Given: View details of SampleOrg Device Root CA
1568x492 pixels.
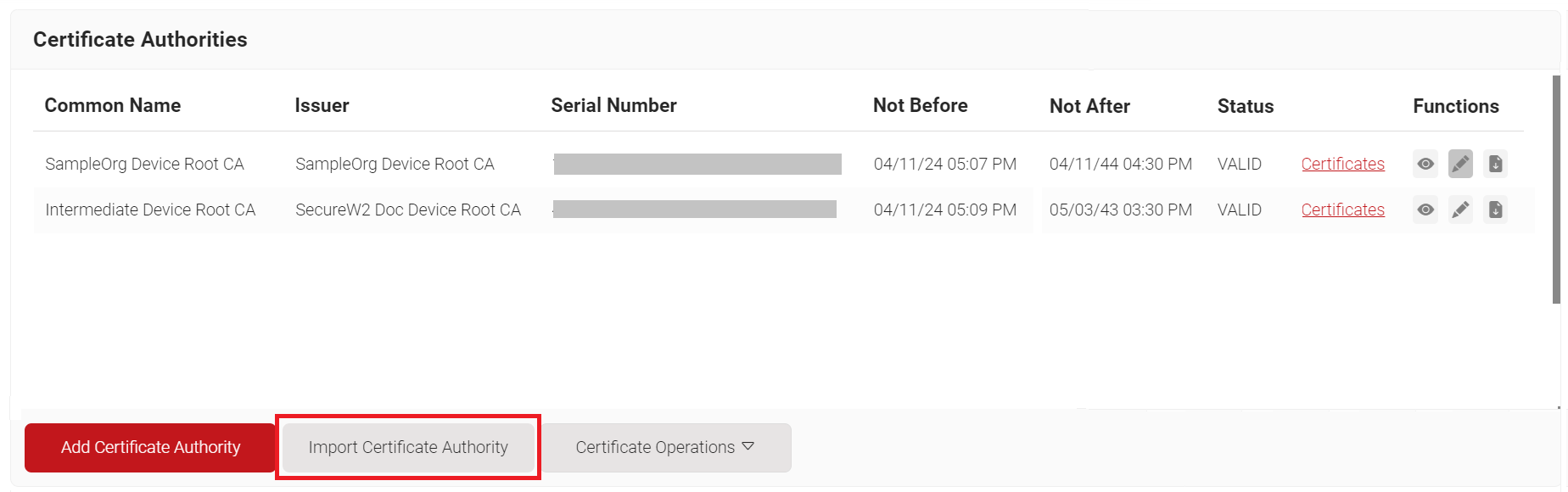Looking at the screenshot, I should [1425, 164].
